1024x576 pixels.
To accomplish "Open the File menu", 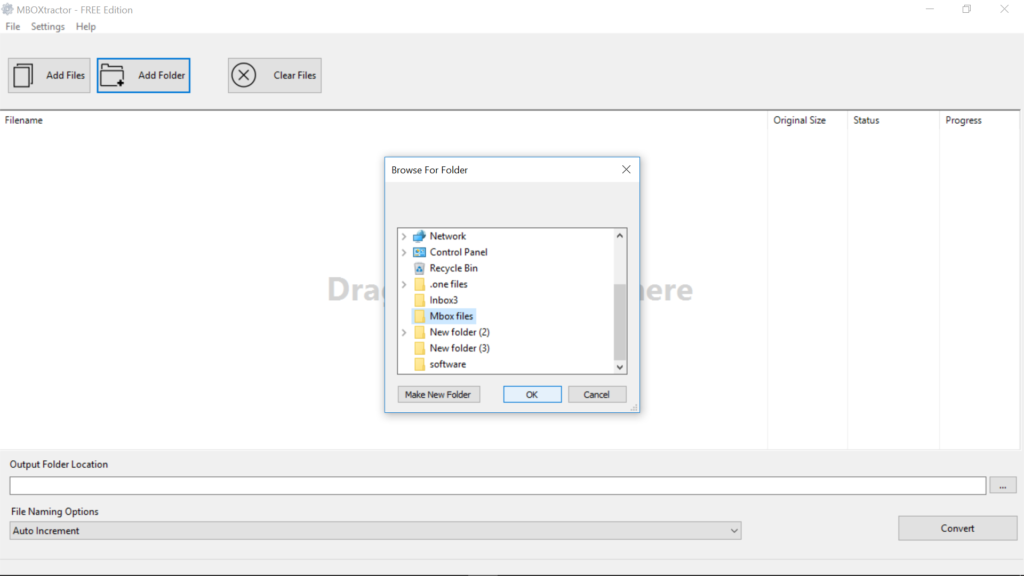I will click(x=12, y=27).
